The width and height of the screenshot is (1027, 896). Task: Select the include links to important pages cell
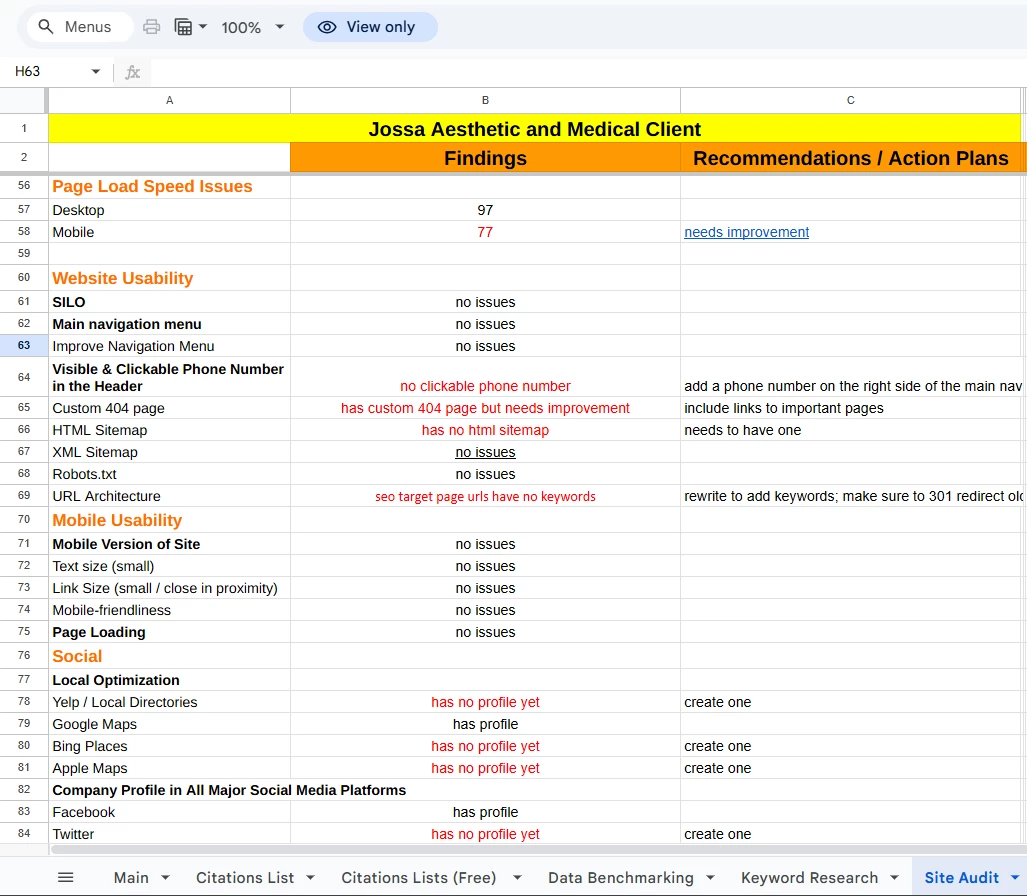[x=850, y=408]
